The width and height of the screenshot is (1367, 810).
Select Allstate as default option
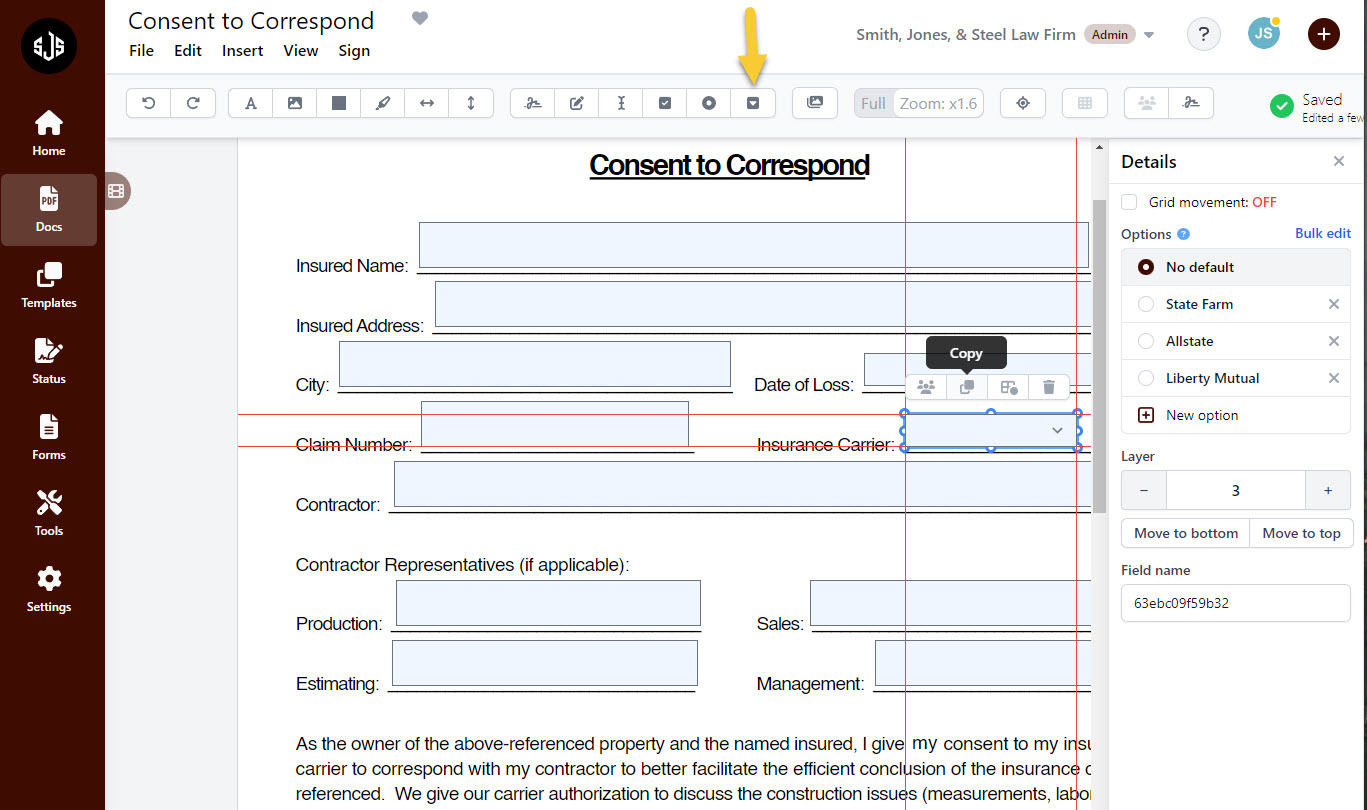click(1146, 341)
